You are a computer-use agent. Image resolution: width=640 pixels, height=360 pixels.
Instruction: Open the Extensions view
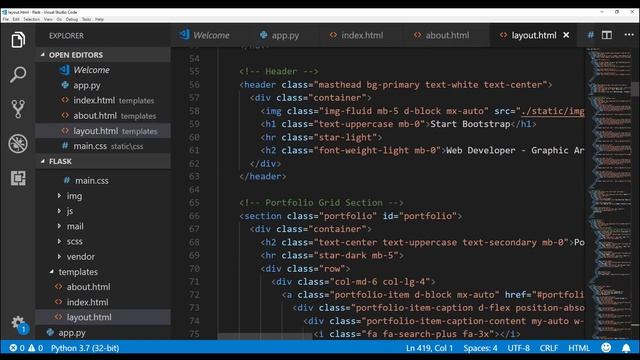18,178
